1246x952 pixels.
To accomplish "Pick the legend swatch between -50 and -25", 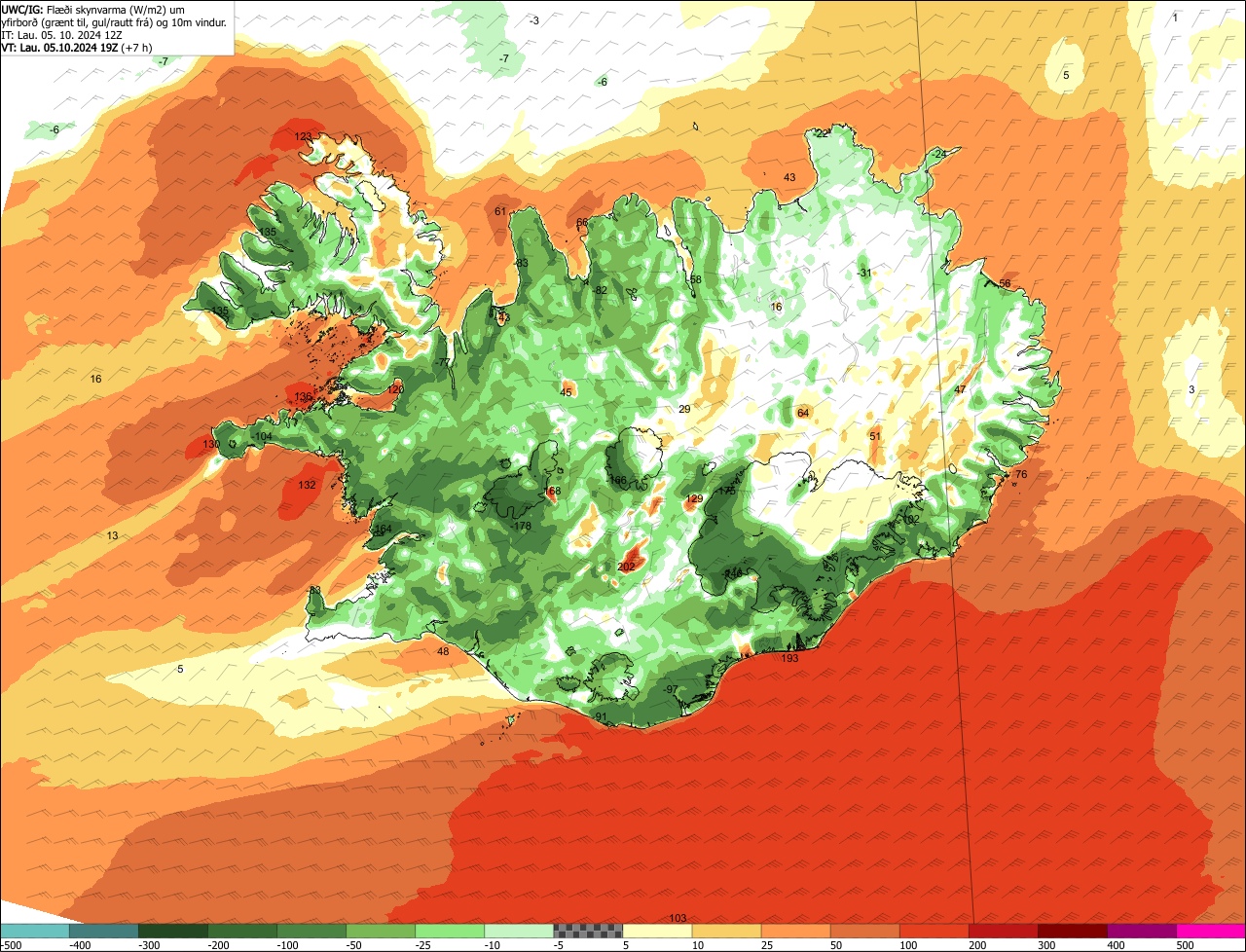I will pyautogui.click(x=381, y=931).
